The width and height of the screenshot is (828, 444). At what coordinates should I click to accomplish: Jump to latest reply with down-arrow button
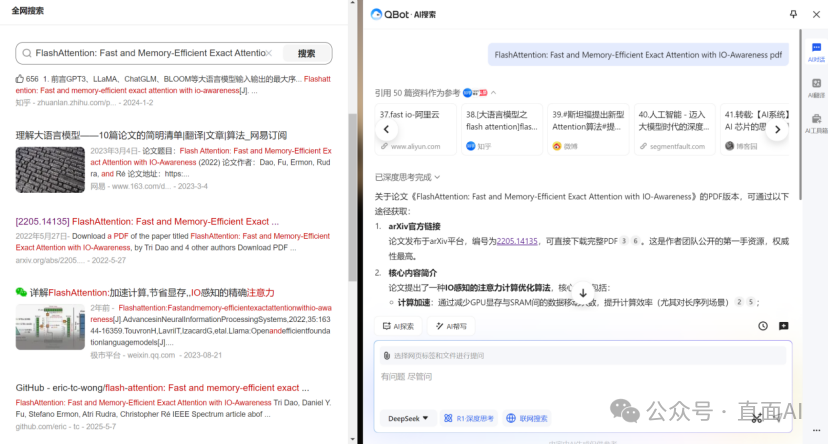(583, 293)
